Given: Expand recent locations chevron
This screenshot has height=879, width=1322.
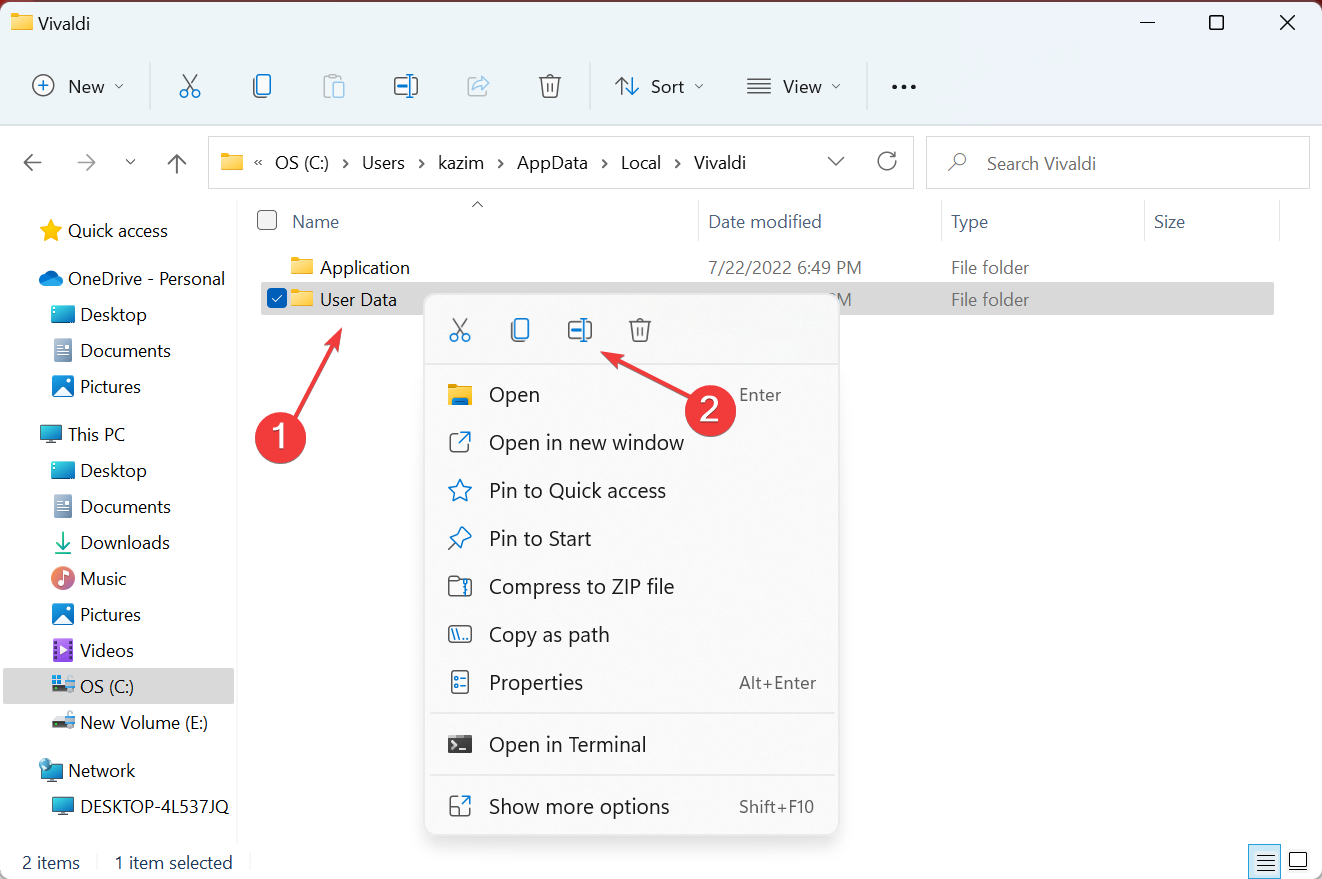Looking at the screenshot, I should pos(130,163).
